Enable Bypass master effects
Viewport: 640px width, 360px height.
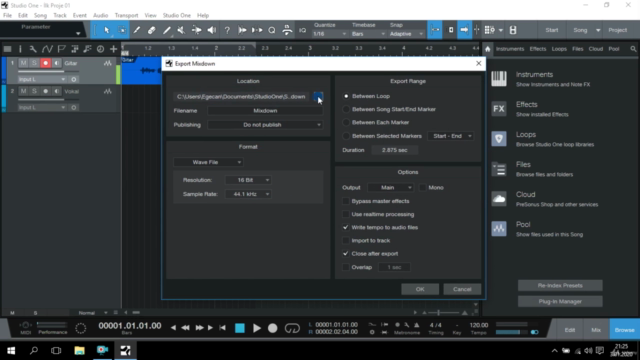[x=346, y=201]
